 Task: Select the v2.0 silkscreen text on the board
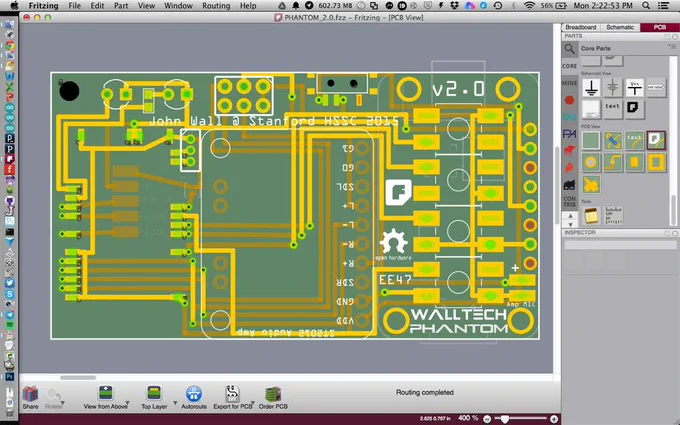(x=458, y=89)
